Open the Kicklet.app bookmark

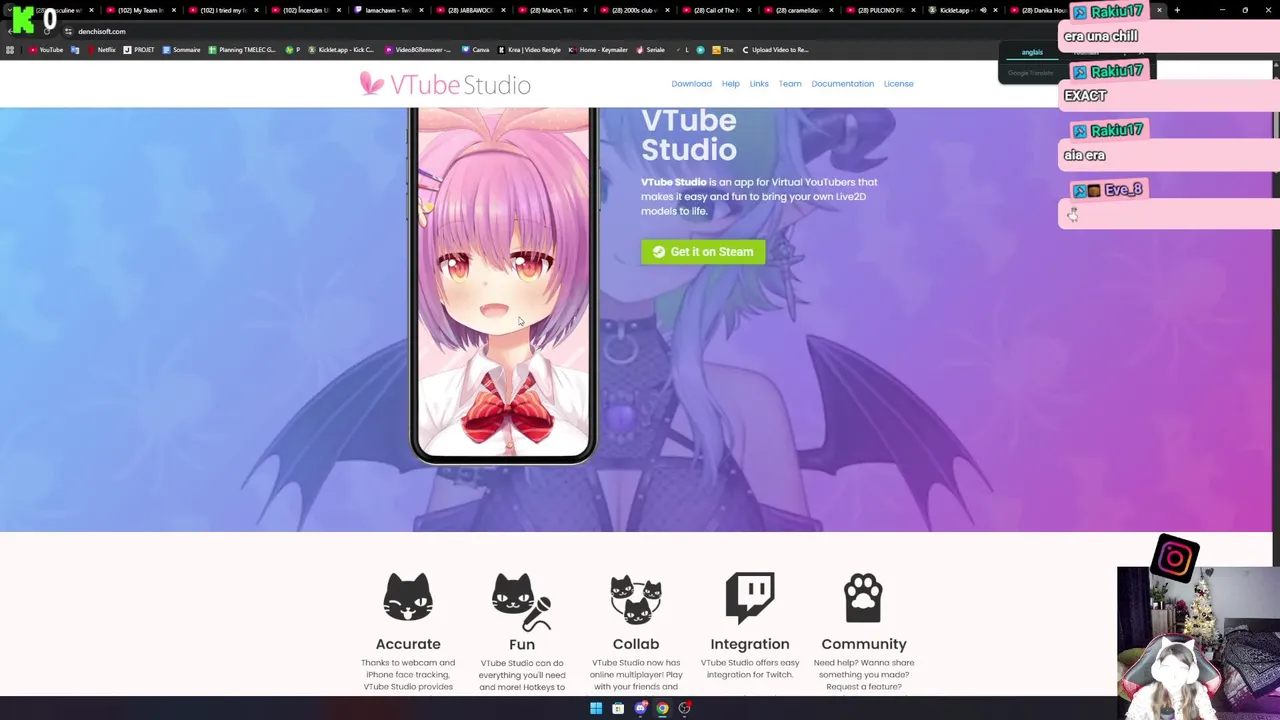[341, 50]
